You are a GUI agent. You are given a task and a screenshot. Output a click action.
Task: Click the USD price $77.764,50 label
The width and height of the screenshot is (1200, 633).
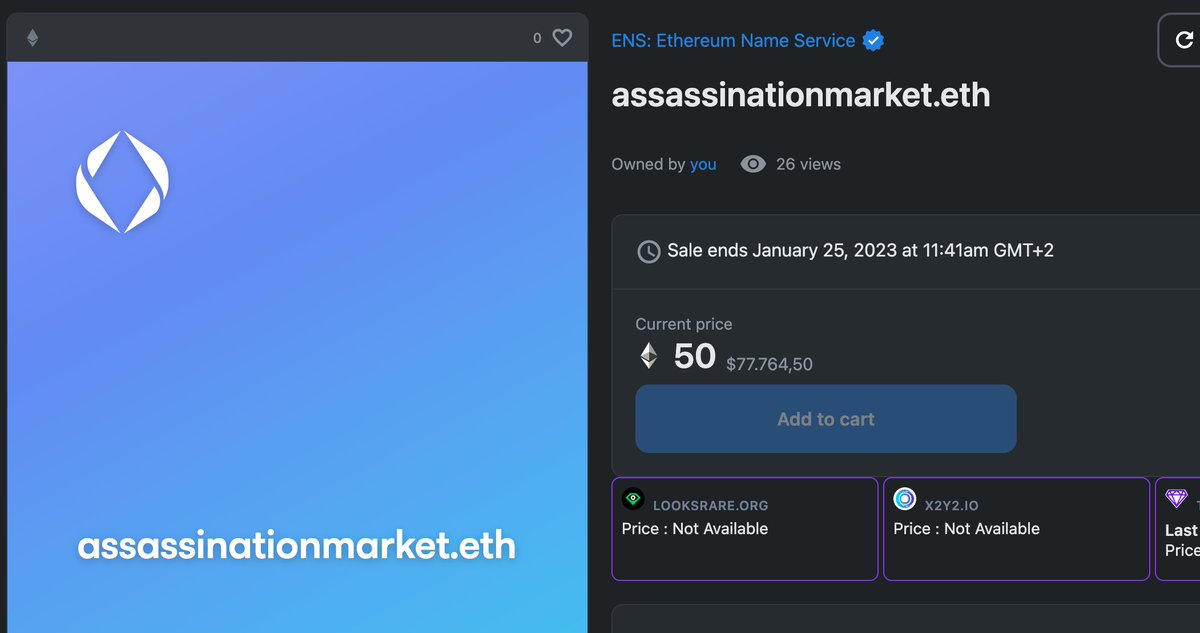(770, 364)
